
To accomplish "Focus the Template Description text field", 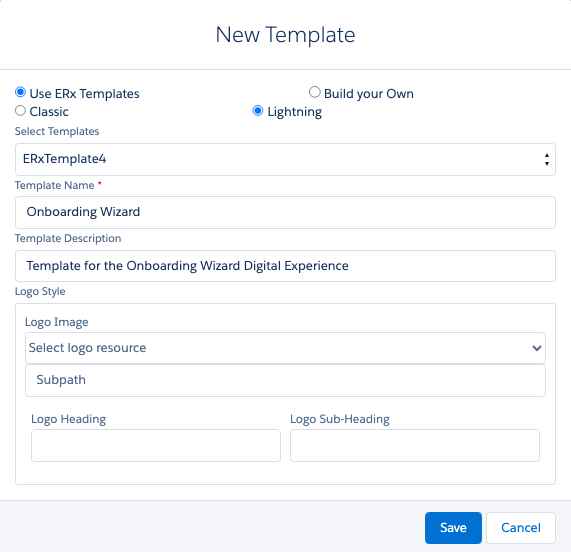I will click(285, 266).
